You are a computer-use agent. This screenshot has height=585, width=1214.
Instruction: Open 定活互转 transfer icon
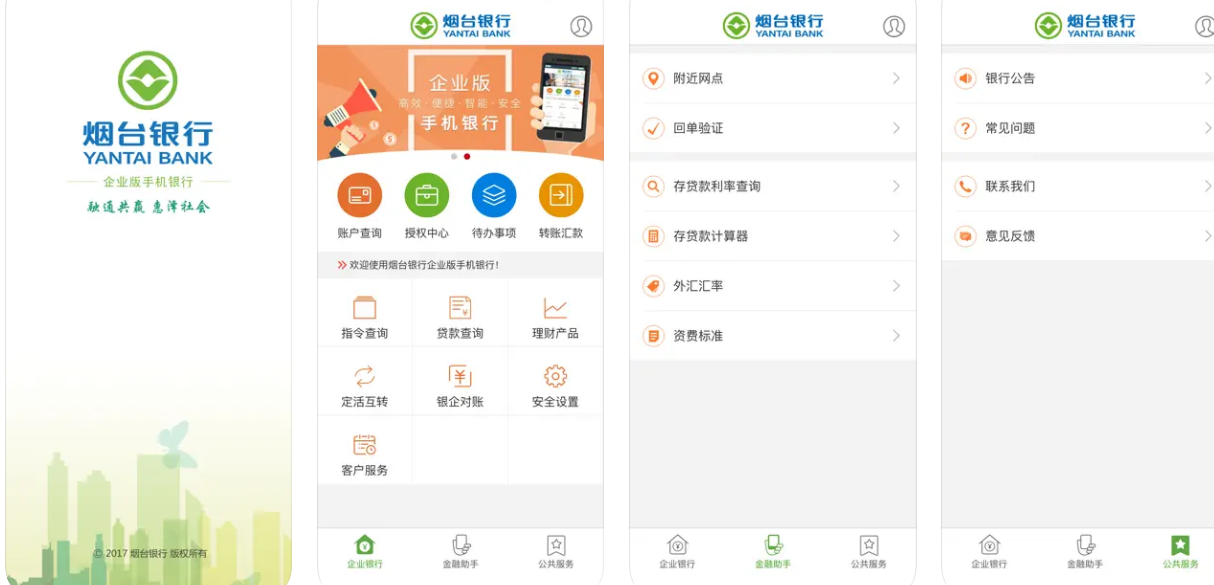click(x=365, y=376)
